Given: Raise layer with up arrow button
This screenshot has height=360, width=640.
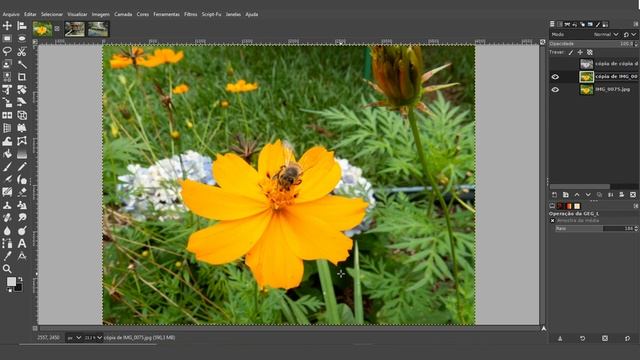Looking at the screenshot, I should [577, 195].
